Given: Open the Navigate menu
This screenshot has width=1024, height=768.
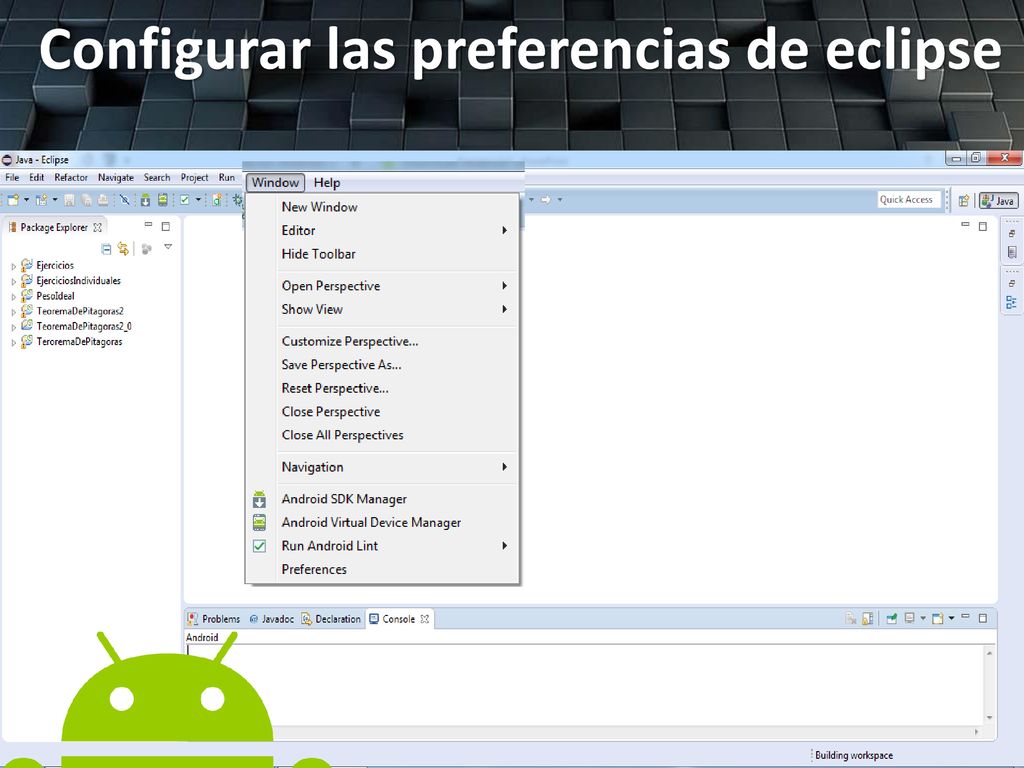Looking at the screenshot, I should coord(116,177).
